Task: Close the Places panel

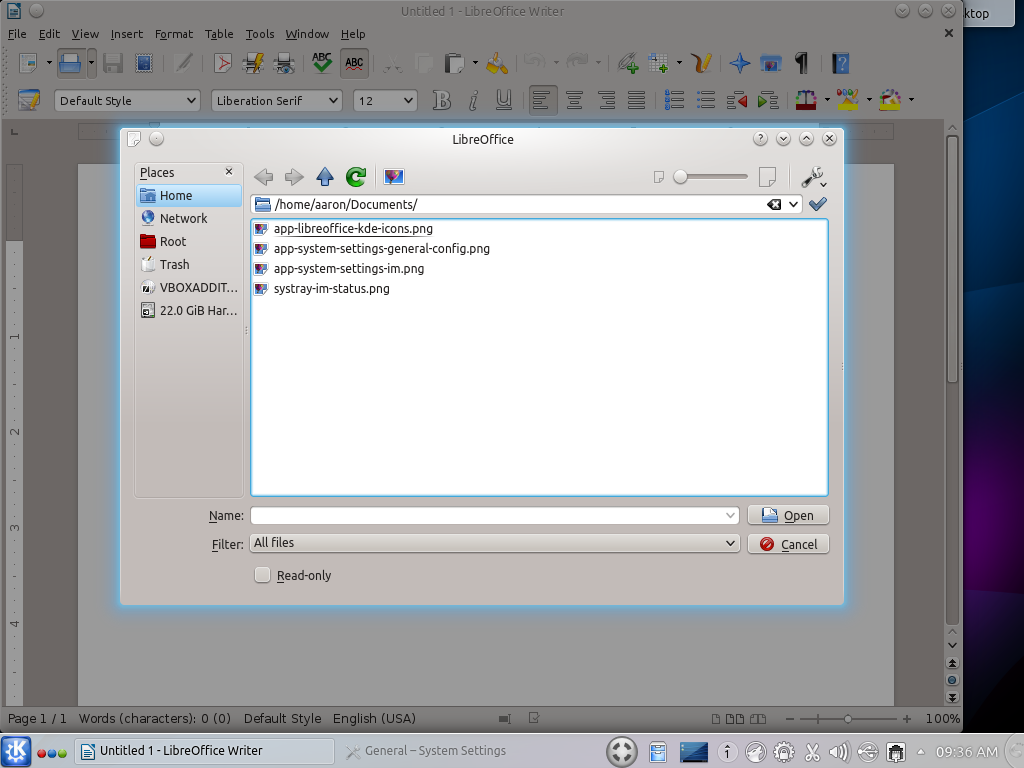Action: [x=229, y=172]
